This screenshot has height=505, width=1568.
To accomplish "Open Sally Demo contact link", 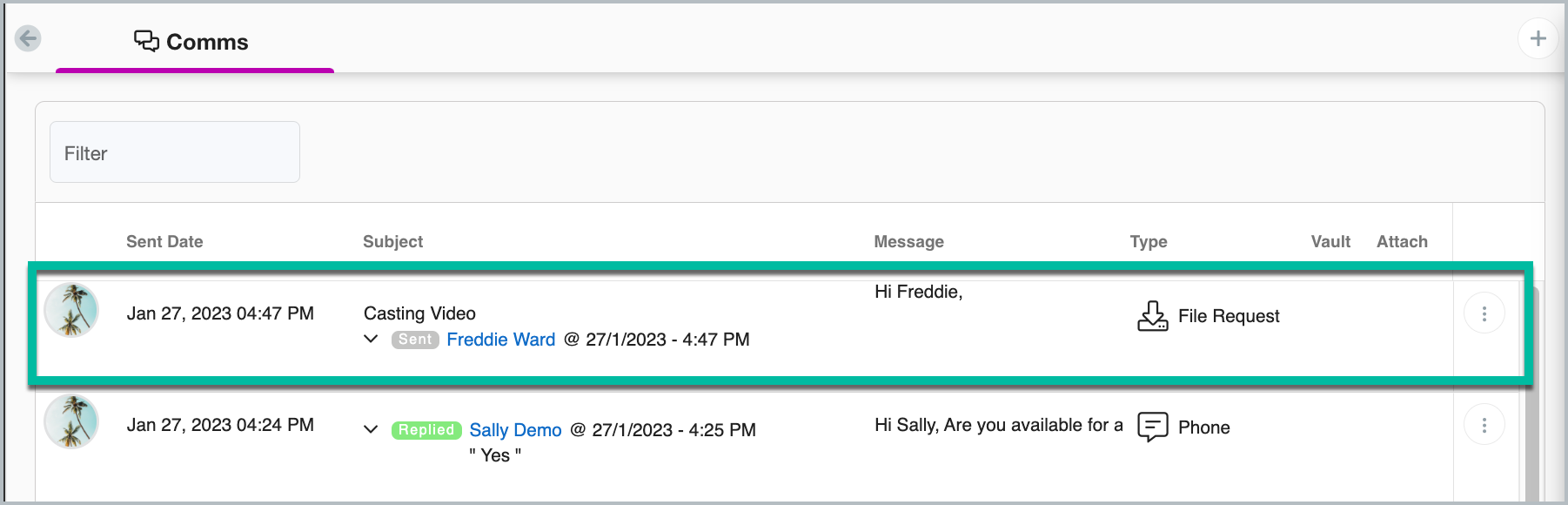I will pos(515,430).
